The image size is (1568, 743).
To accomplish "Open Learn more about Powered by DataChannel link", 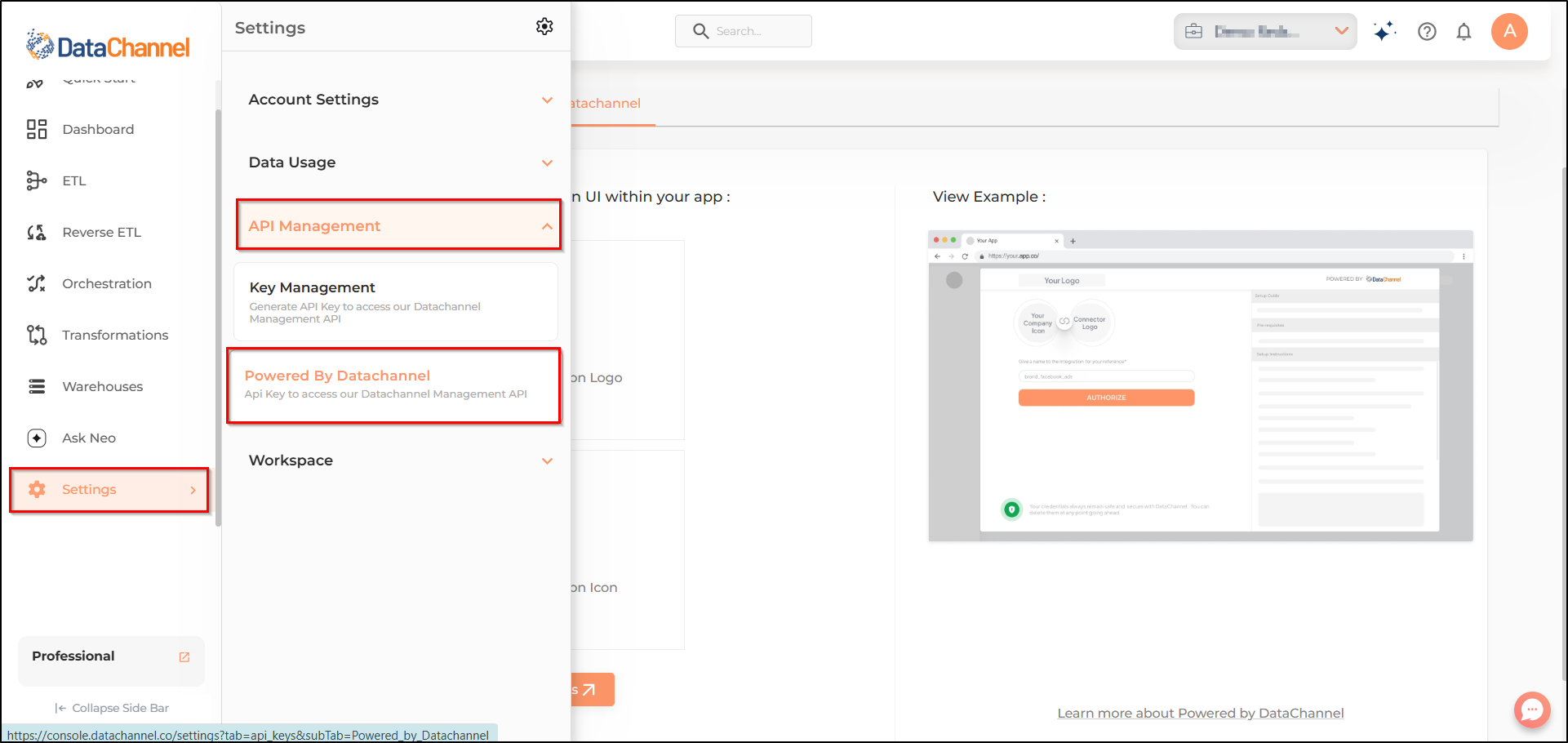I will [1201, 713].
